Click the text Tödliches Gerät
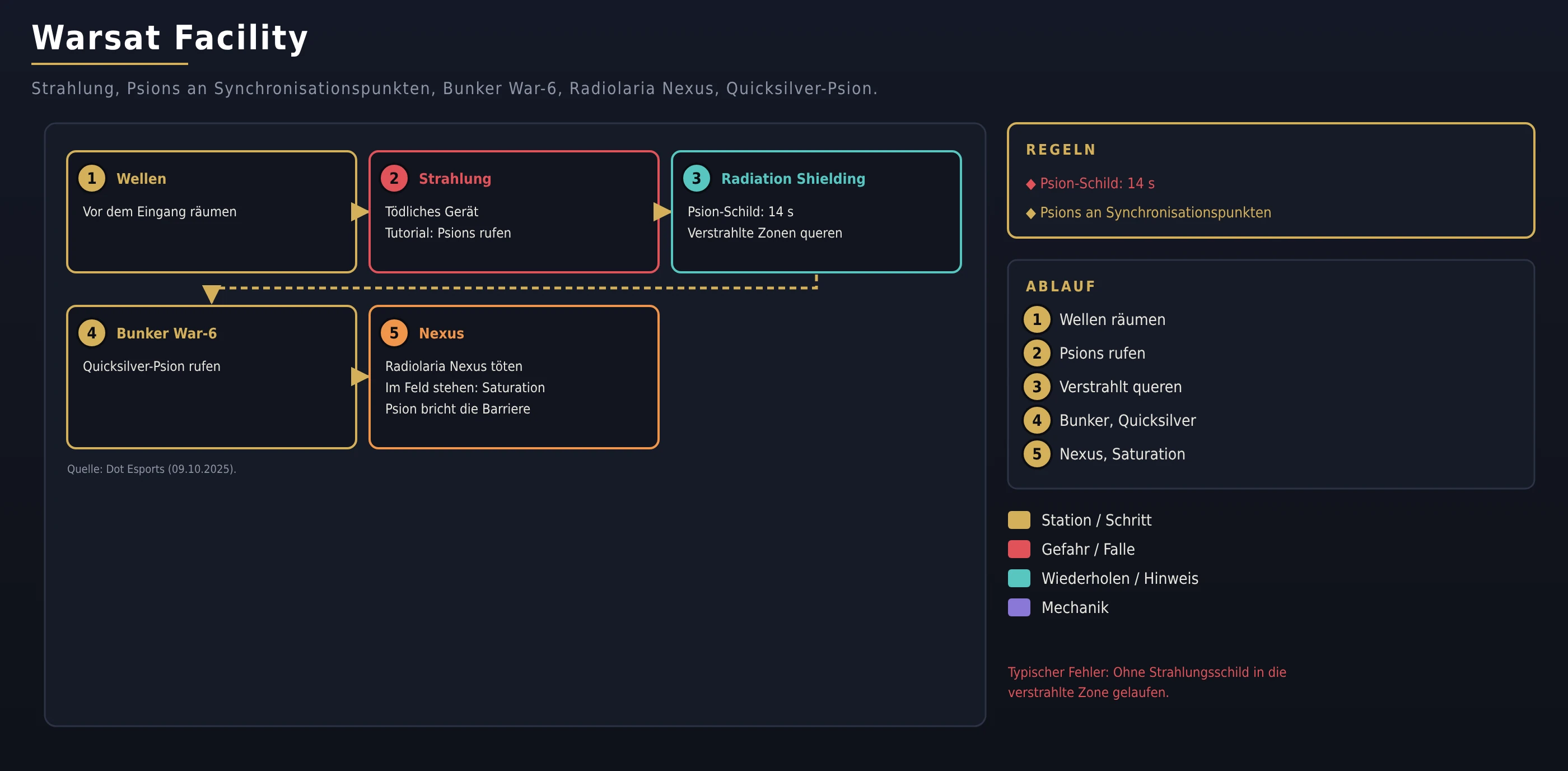Image resolution: width=1568 pixels, height=771 pixels. [x=432, y=212]
